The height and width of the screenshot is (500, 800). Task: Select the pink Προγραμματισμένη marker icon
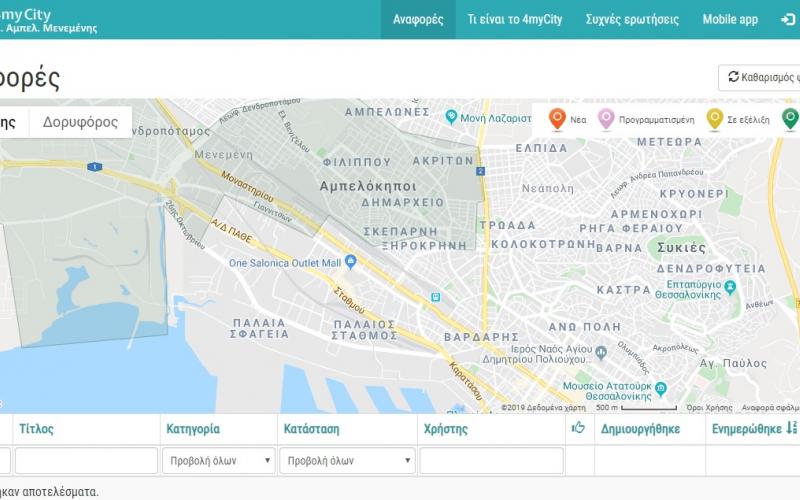coord(606,119)
